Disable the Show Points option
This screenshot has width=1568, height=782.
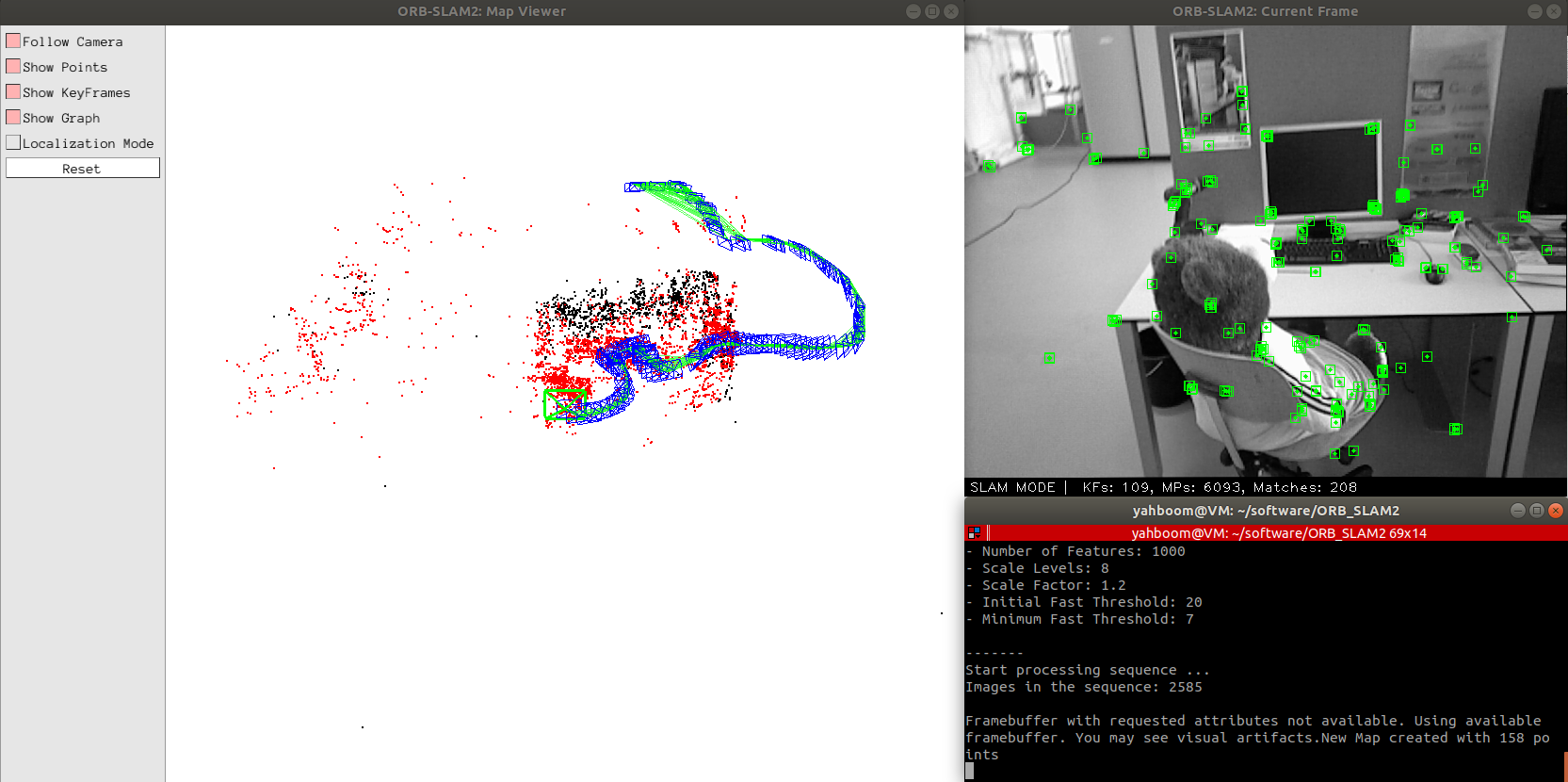pos(14,67)
